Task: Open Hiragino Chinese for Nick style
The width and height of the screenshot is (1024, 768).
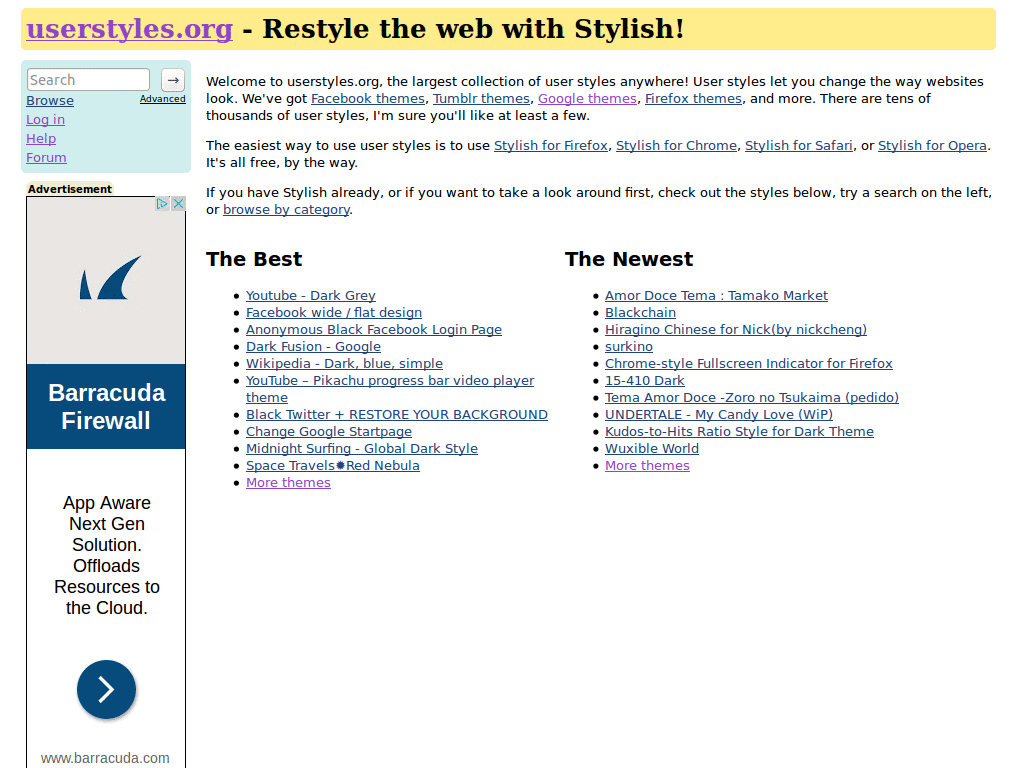Action: click(735, 330)
